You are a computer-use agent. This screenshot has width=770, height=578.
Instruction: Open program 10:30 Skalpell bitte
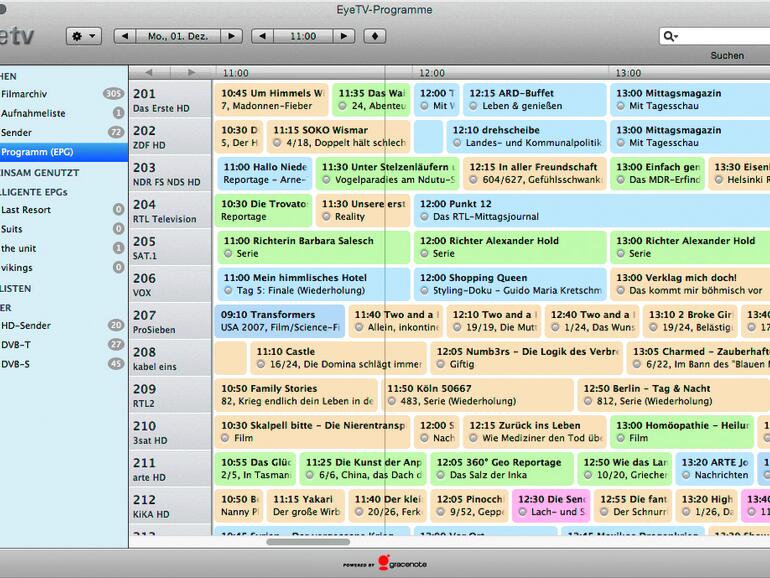[x=312, y=432]
